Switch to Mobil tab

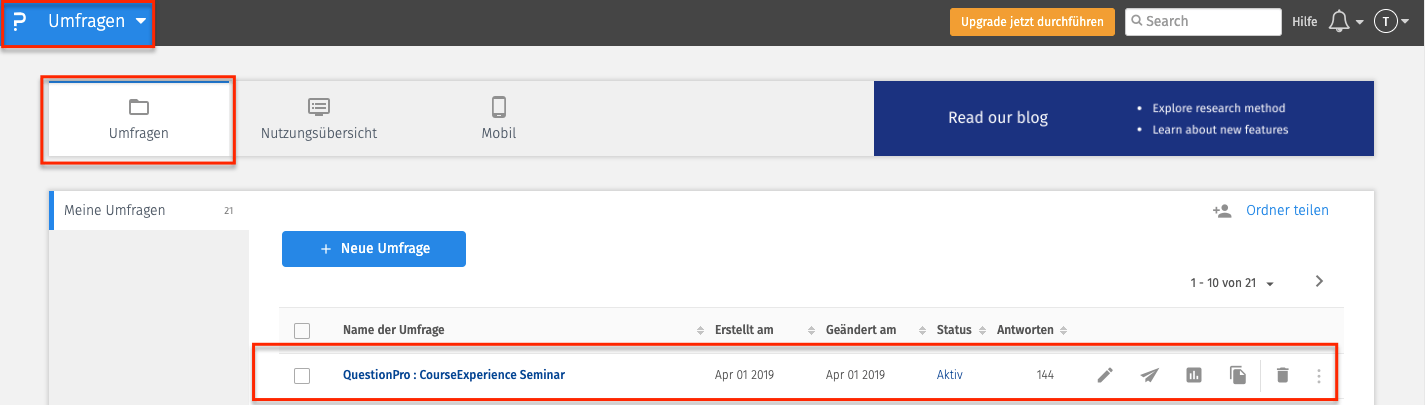pos(499,118)
